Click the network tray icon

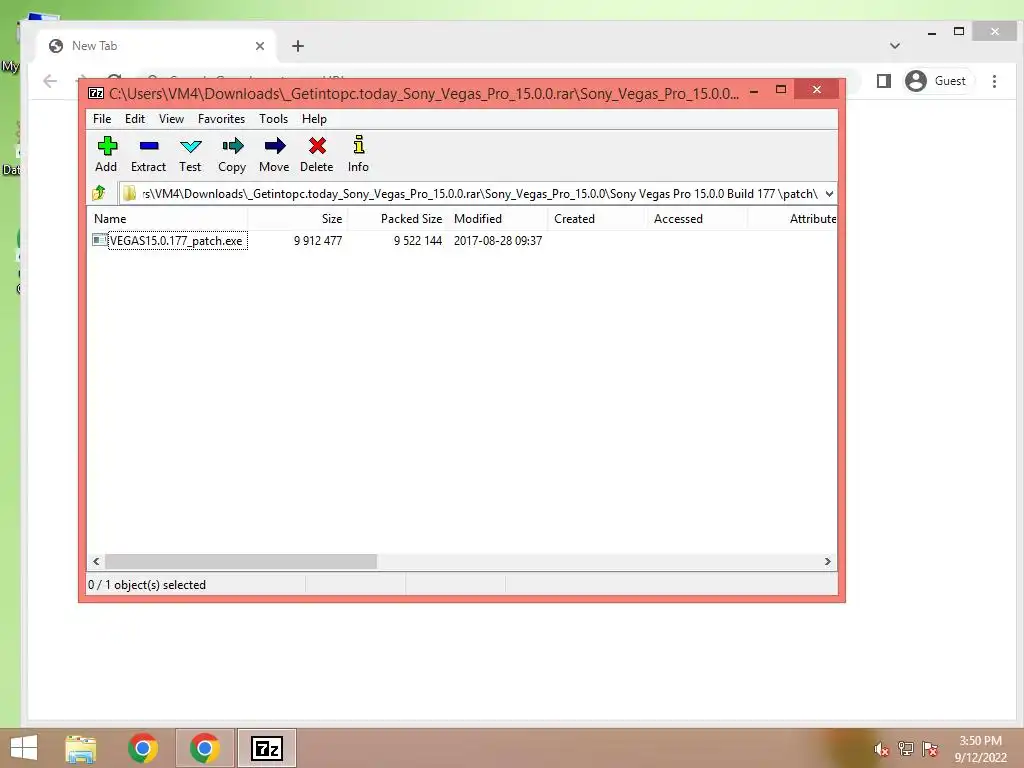pyautogui.click(x=906, y=748)
